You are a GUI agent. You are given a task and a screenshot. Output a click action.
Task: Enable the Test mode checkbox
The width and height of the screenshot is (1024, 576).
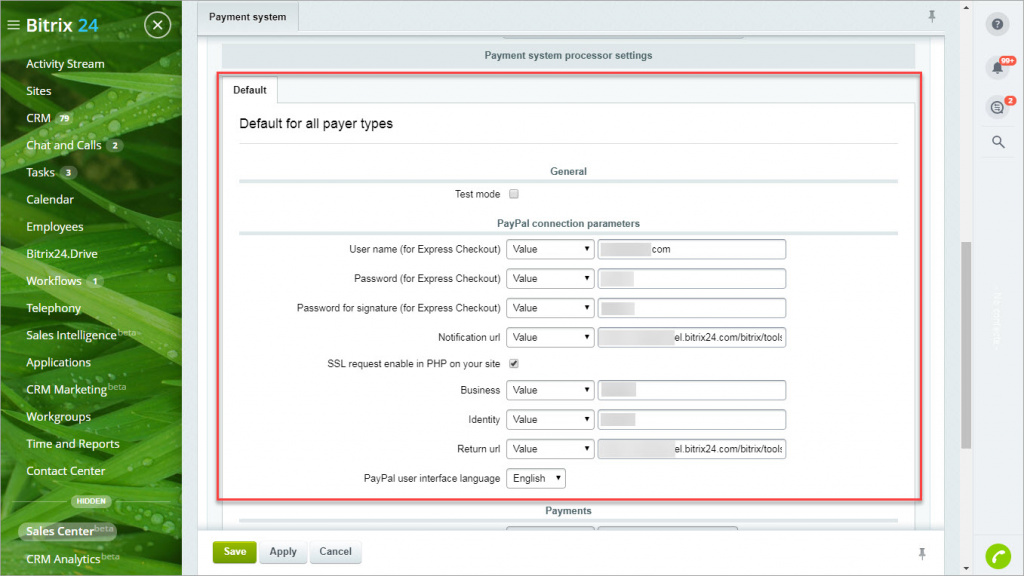click(x=514, y=194)
